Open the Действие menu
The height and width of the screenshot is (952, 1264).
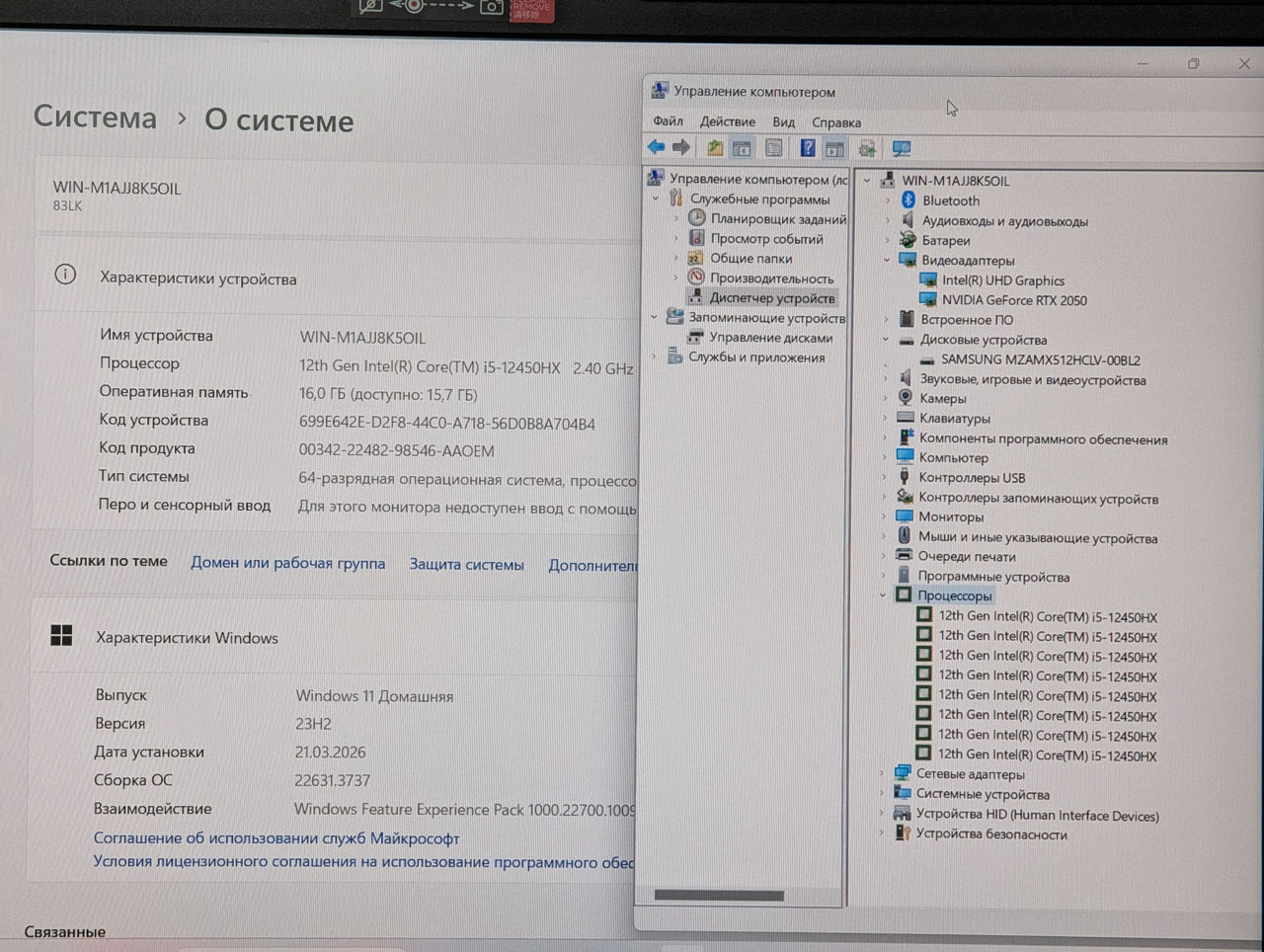coord(728,121)
